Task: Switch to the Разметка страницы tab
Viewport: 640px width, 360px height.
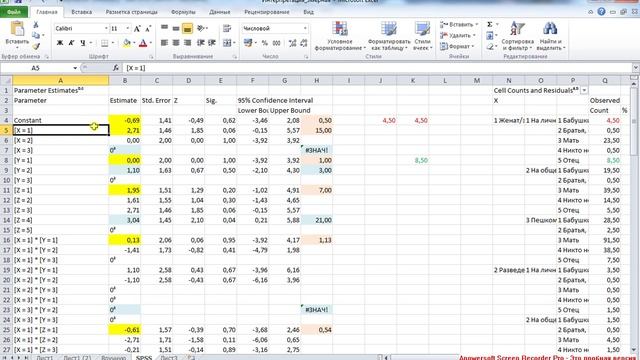Action: 131,12
